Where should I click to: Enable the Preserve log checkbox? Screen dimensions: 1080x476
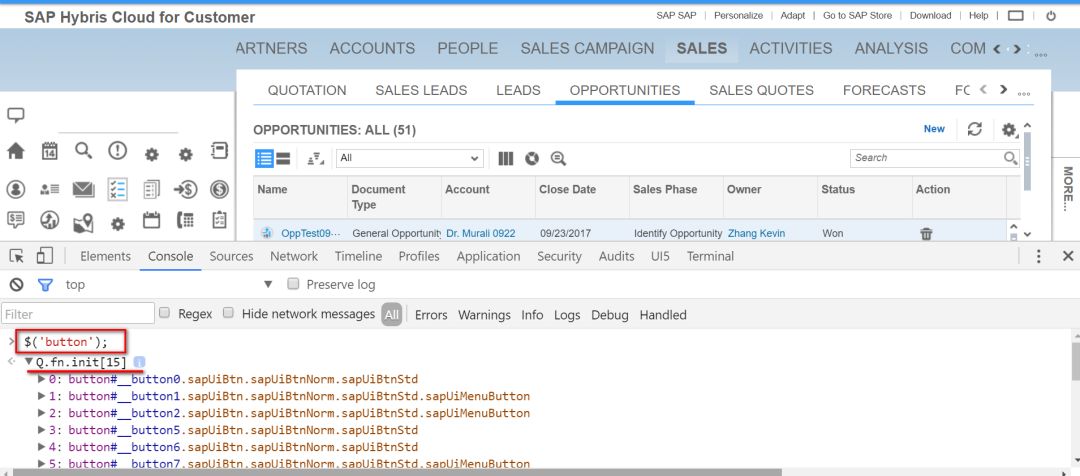[x=293, y=284]
